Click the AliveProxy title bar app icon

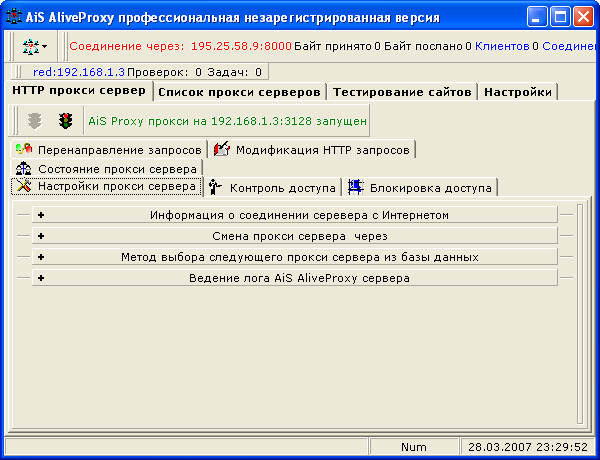pyautogui.click(x=14, y=17)
